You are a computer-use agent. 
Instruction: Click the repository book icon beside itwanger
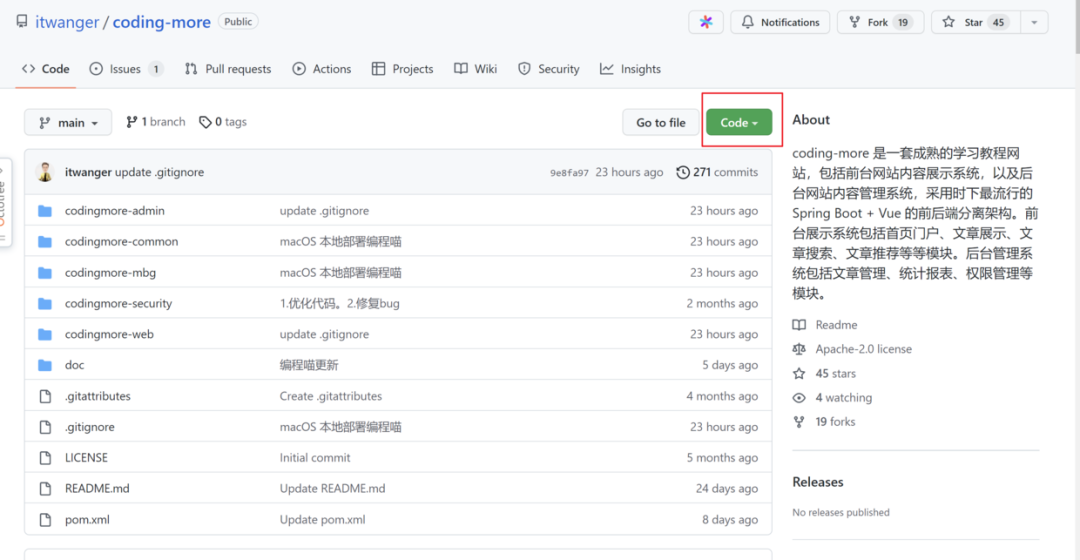tap(22, 21)
